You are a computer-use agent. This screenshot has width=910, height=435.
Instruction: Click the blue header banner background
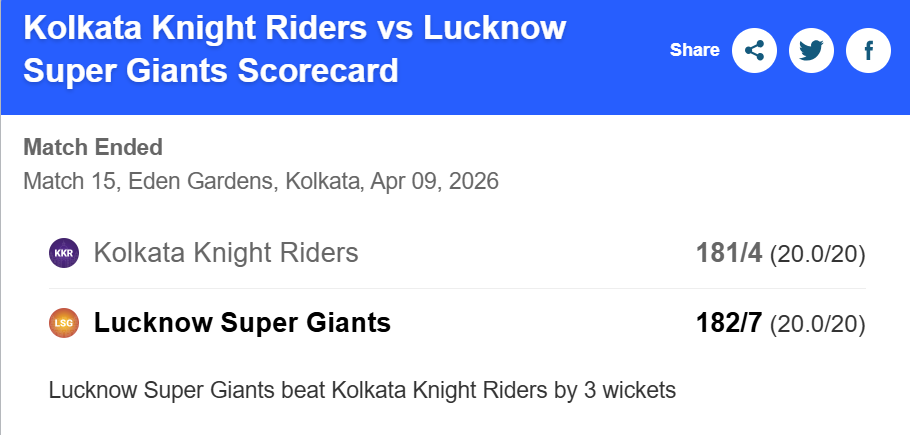[620, 90]
